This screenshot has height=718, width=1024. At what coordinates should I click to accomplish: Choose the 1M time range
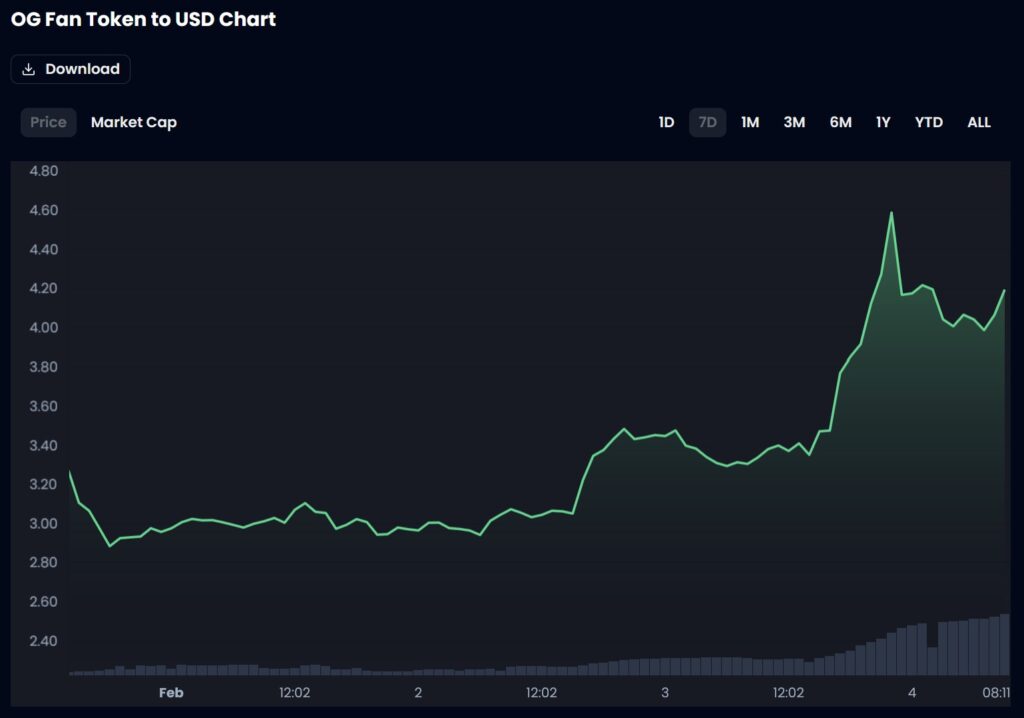750,122
